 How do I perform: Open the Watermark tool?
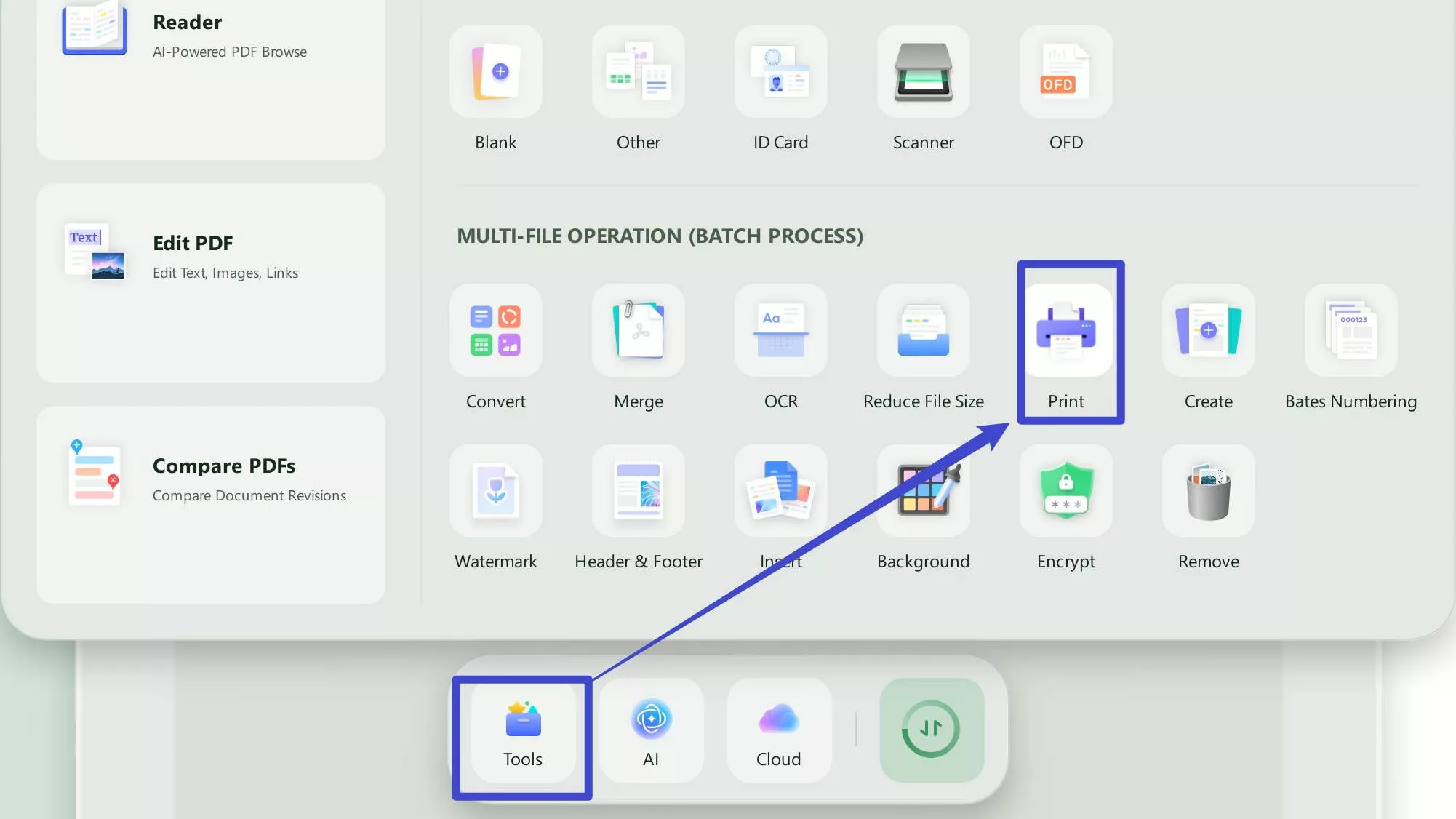[x=495, y=491]
